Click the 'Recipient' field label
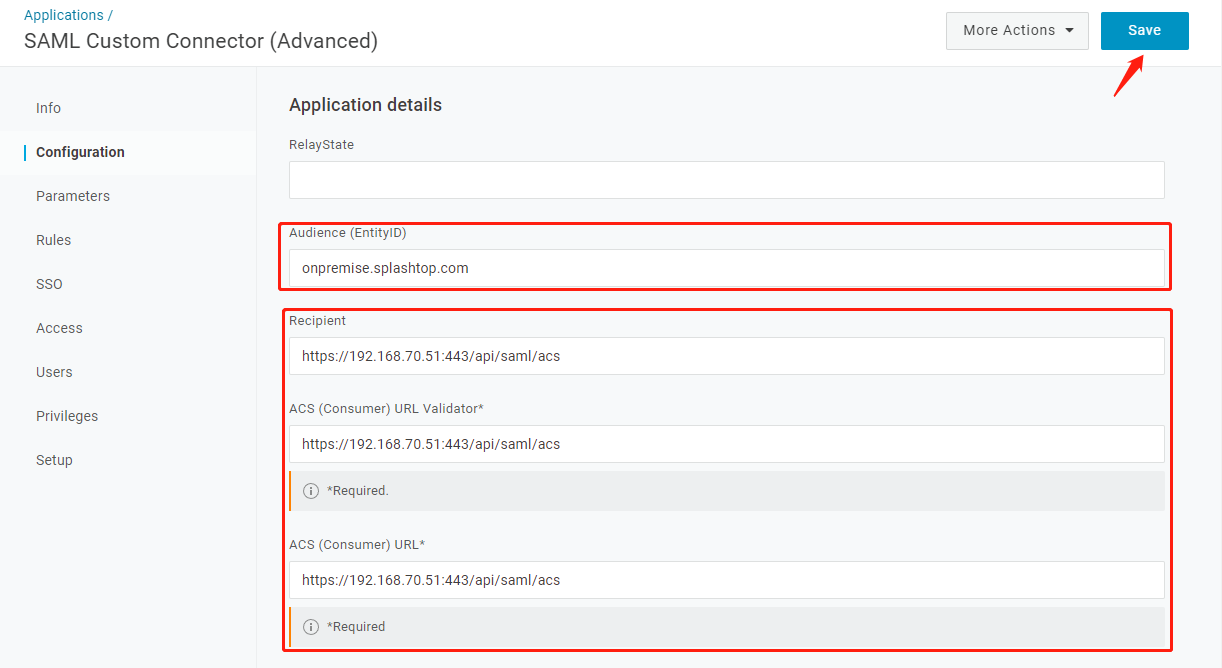Viewport: 1222px width, 668px height. tap(317, 321)
